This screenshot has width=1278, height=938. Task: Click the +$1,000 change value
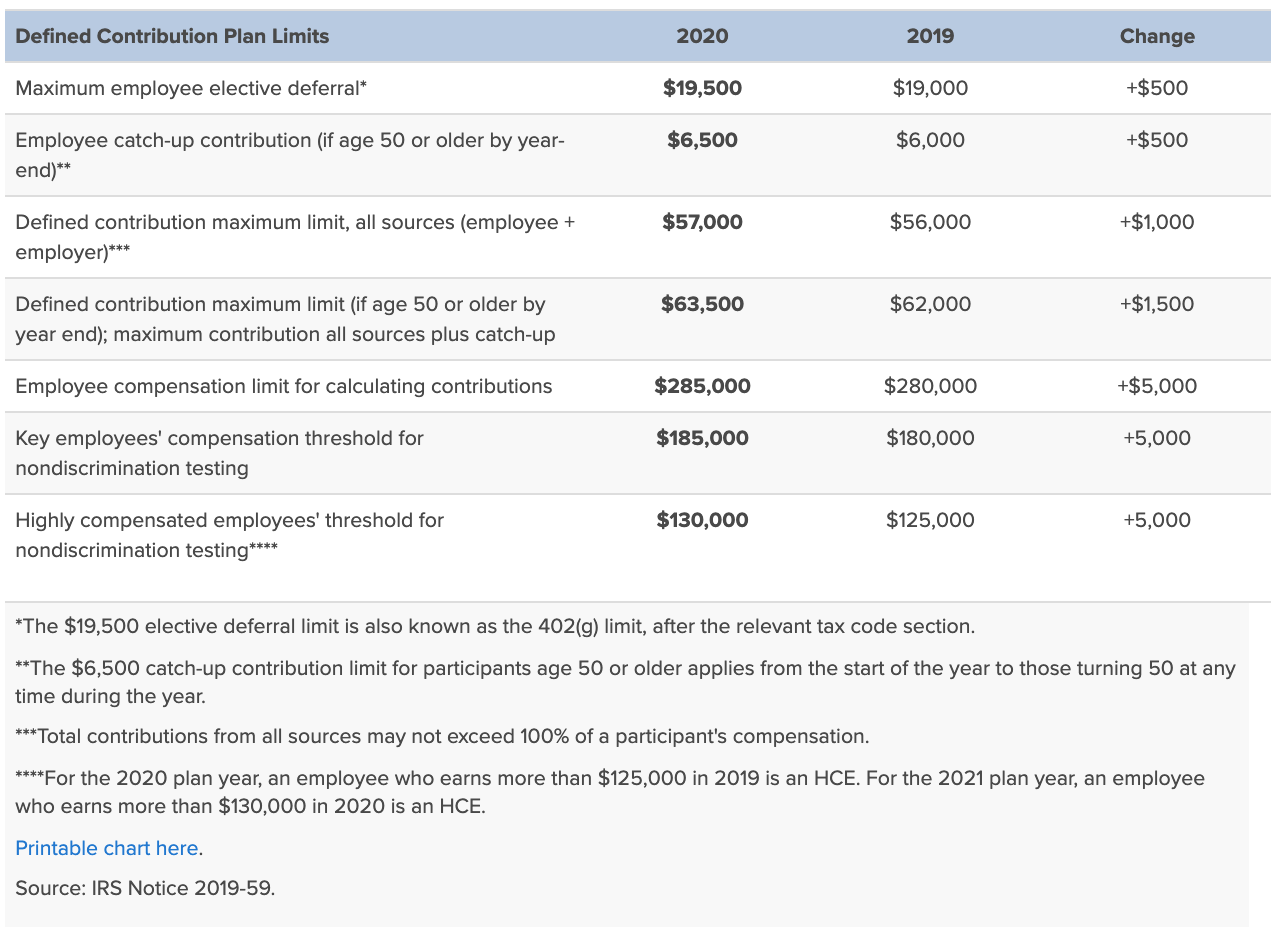1157,222
